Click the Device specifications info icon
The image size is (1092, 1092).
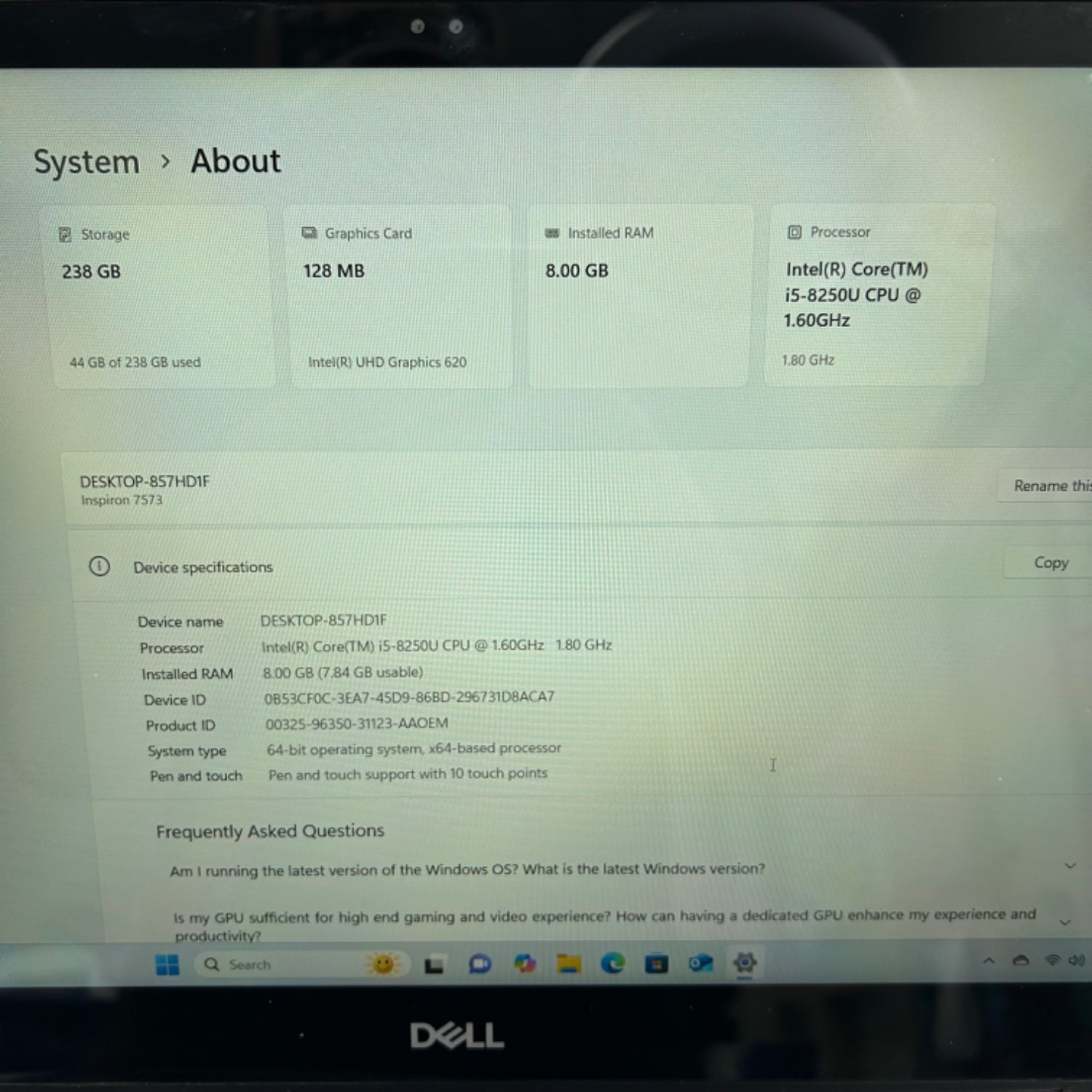pyautogui.click(x=100, y=566)
